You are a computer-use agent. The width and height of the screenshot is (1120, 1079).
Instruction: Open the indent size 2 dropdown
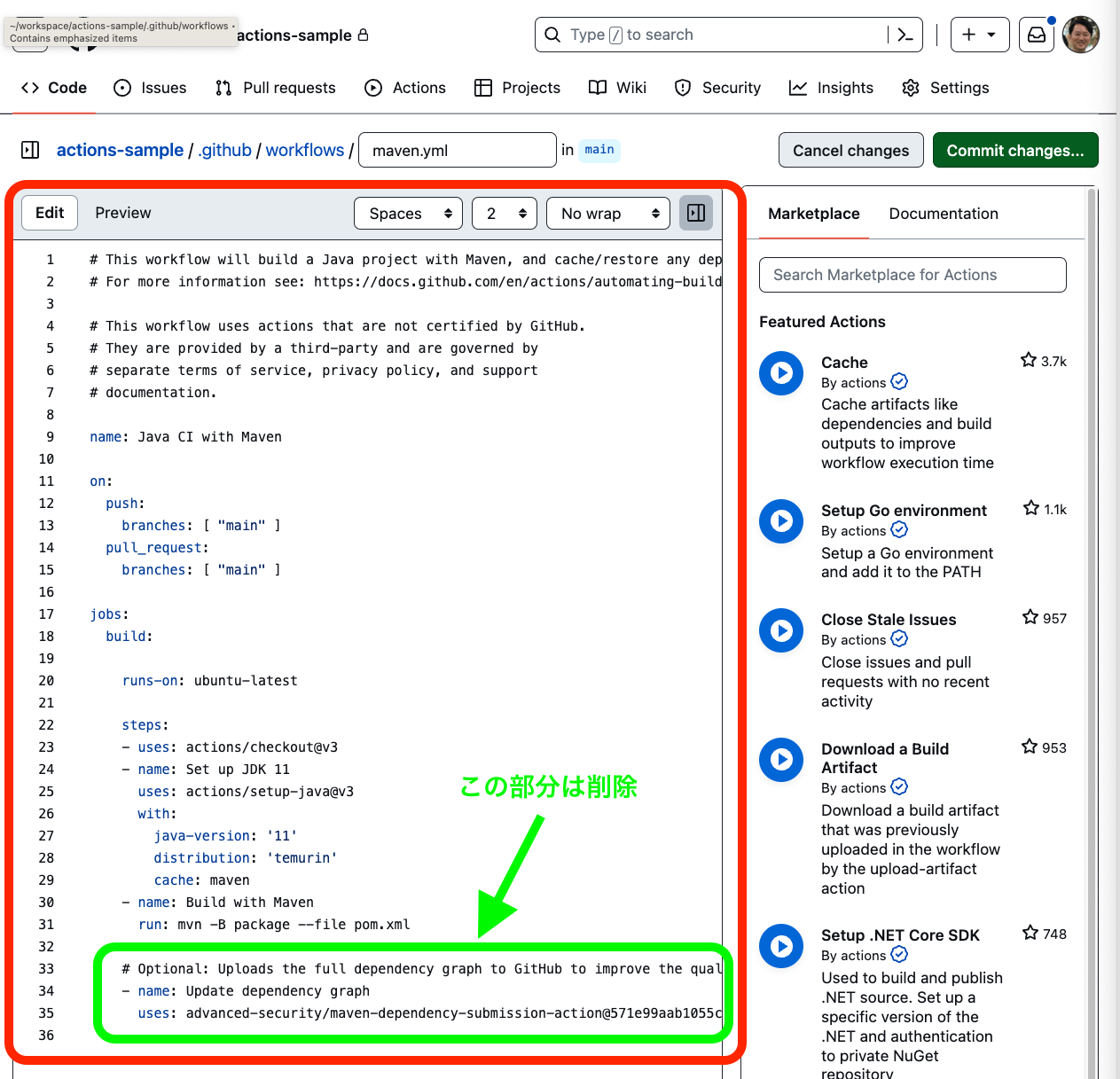505,213
